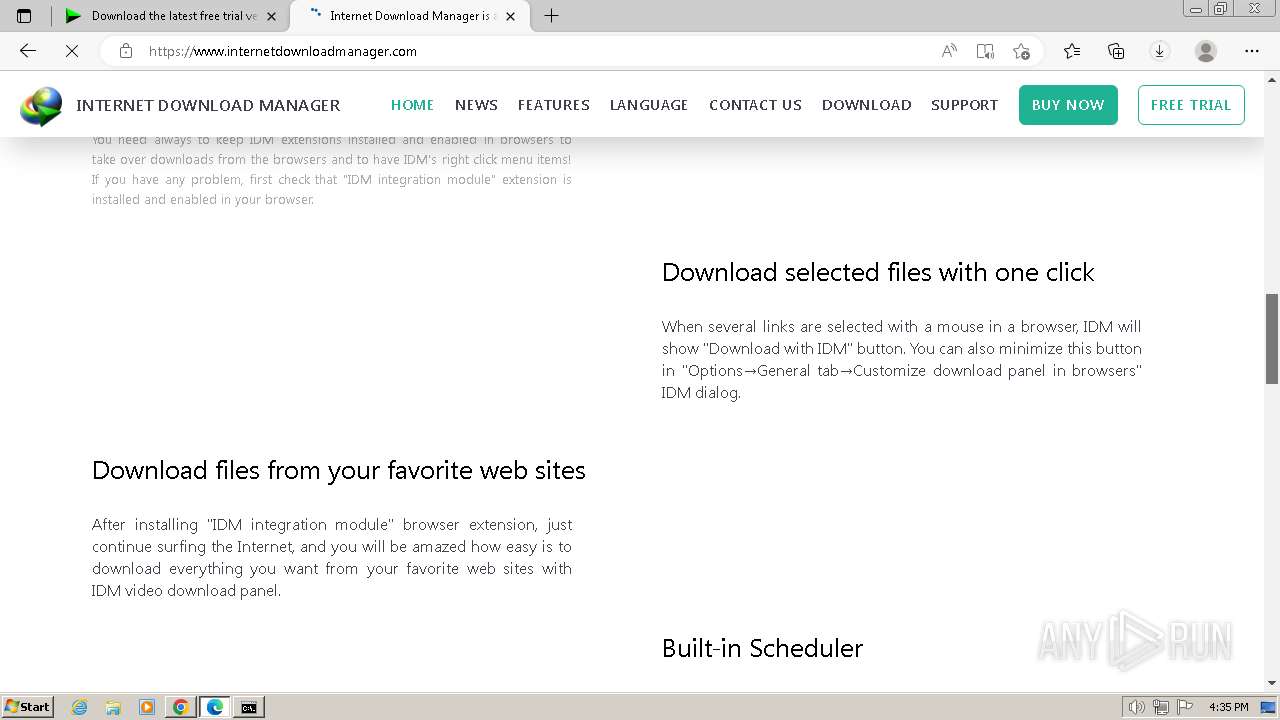Click the volume speaker tray icon
This screenshot has width=1280, height=720.
pyautogui.click(x=1136, y=707)
